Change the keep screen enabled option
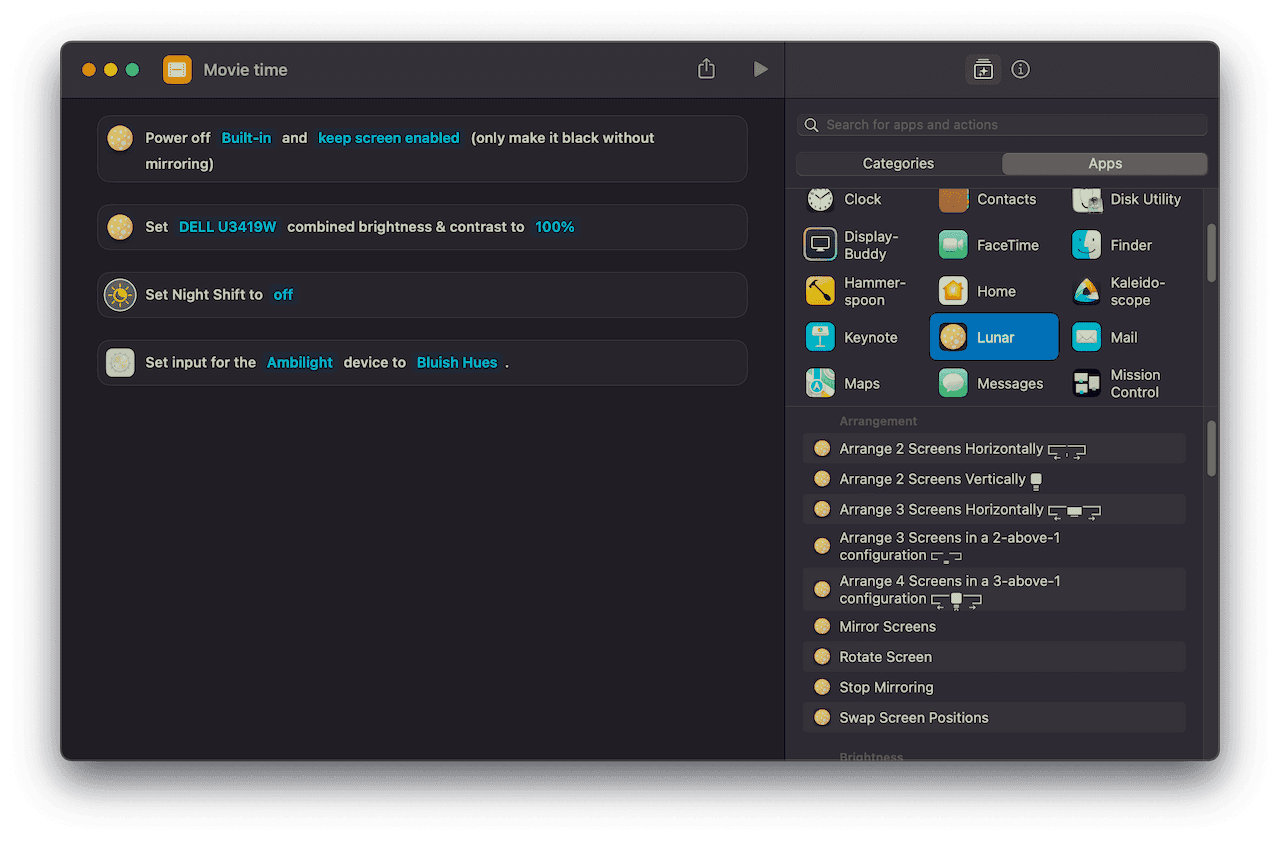 pyautogui.click(x=389, y=138)
